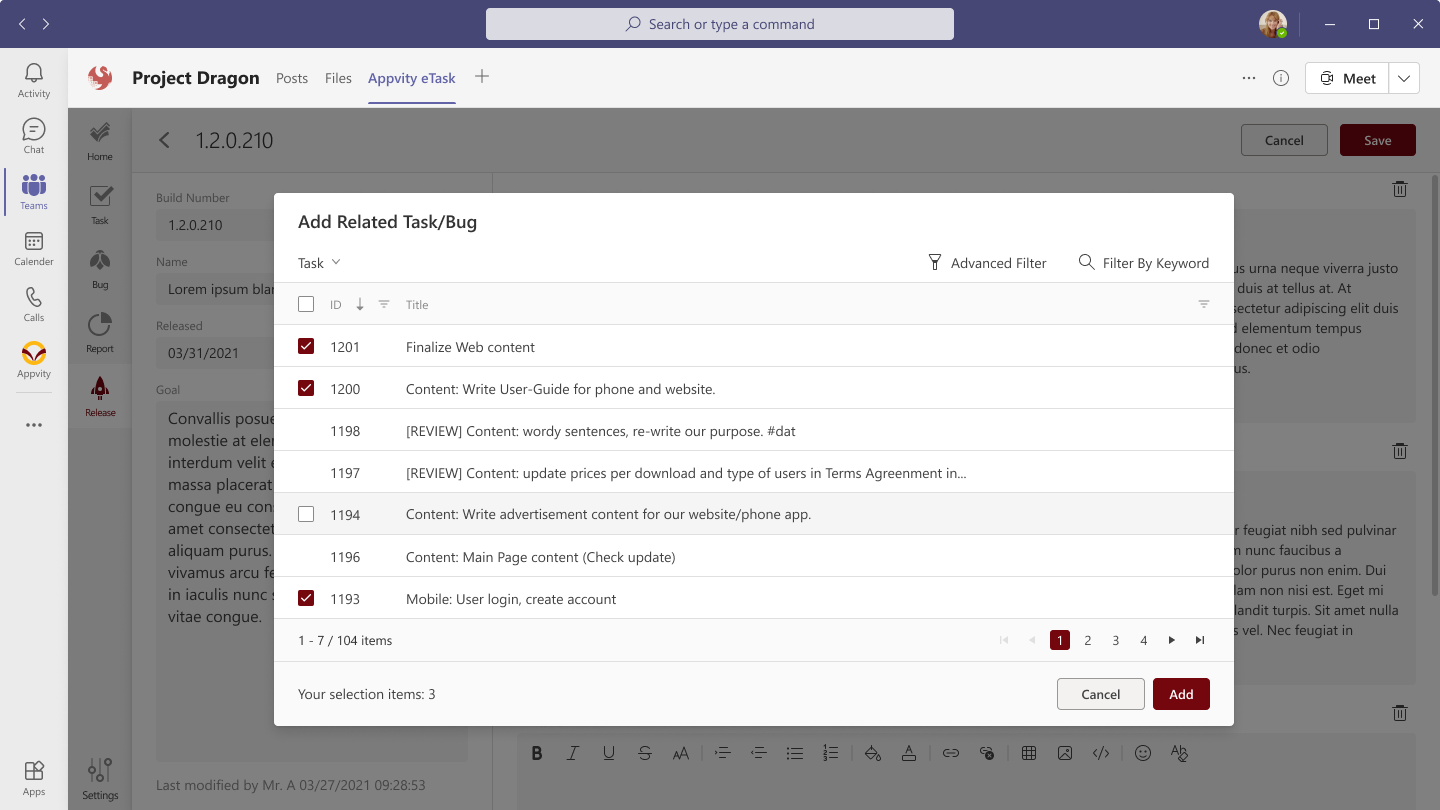Open the Task type dropdown

318,262
